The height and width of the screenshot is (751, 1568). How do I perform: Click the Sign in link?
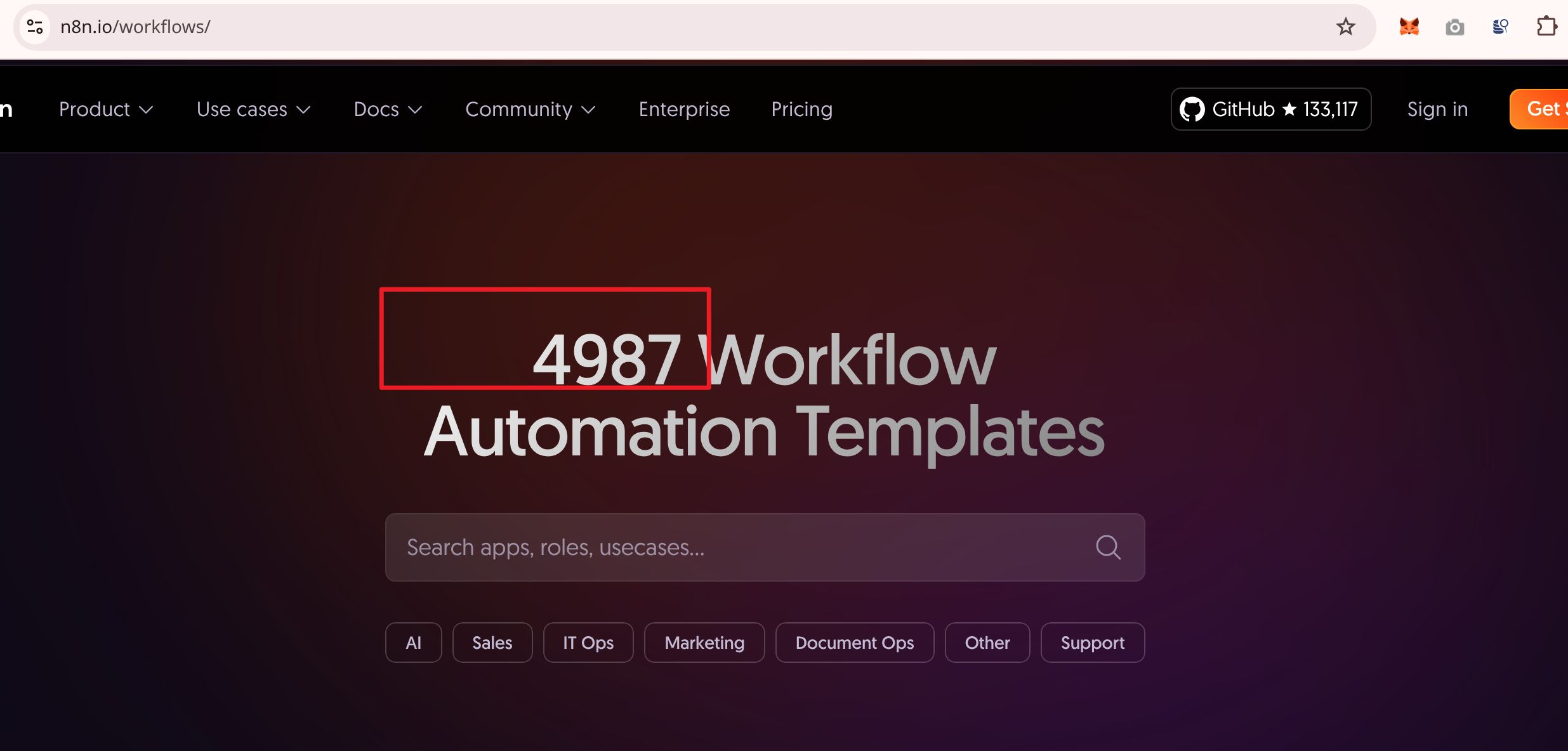[1437, 109]
